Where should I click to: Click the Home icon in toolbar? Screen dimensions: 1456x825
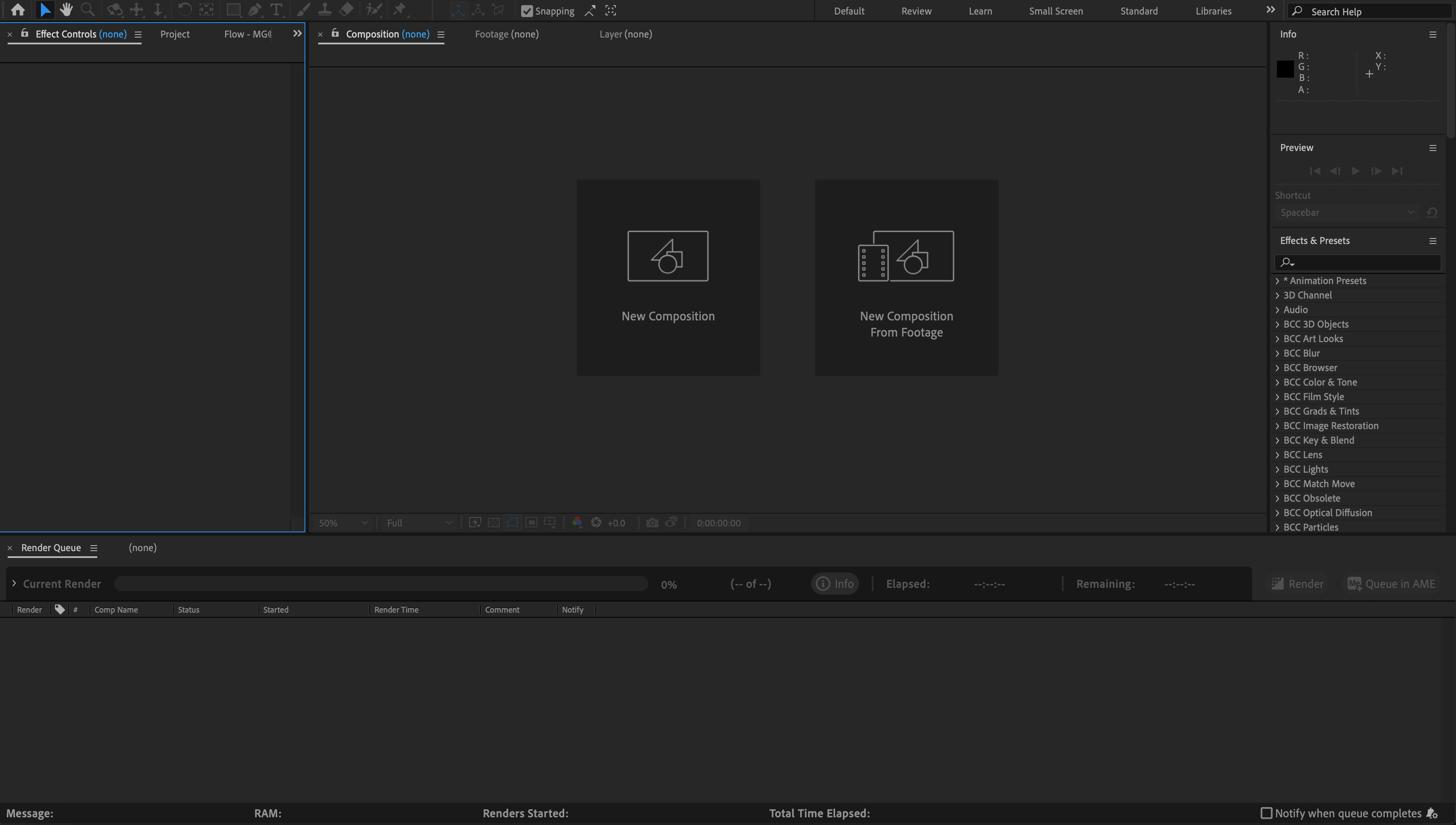coord(17,10)
